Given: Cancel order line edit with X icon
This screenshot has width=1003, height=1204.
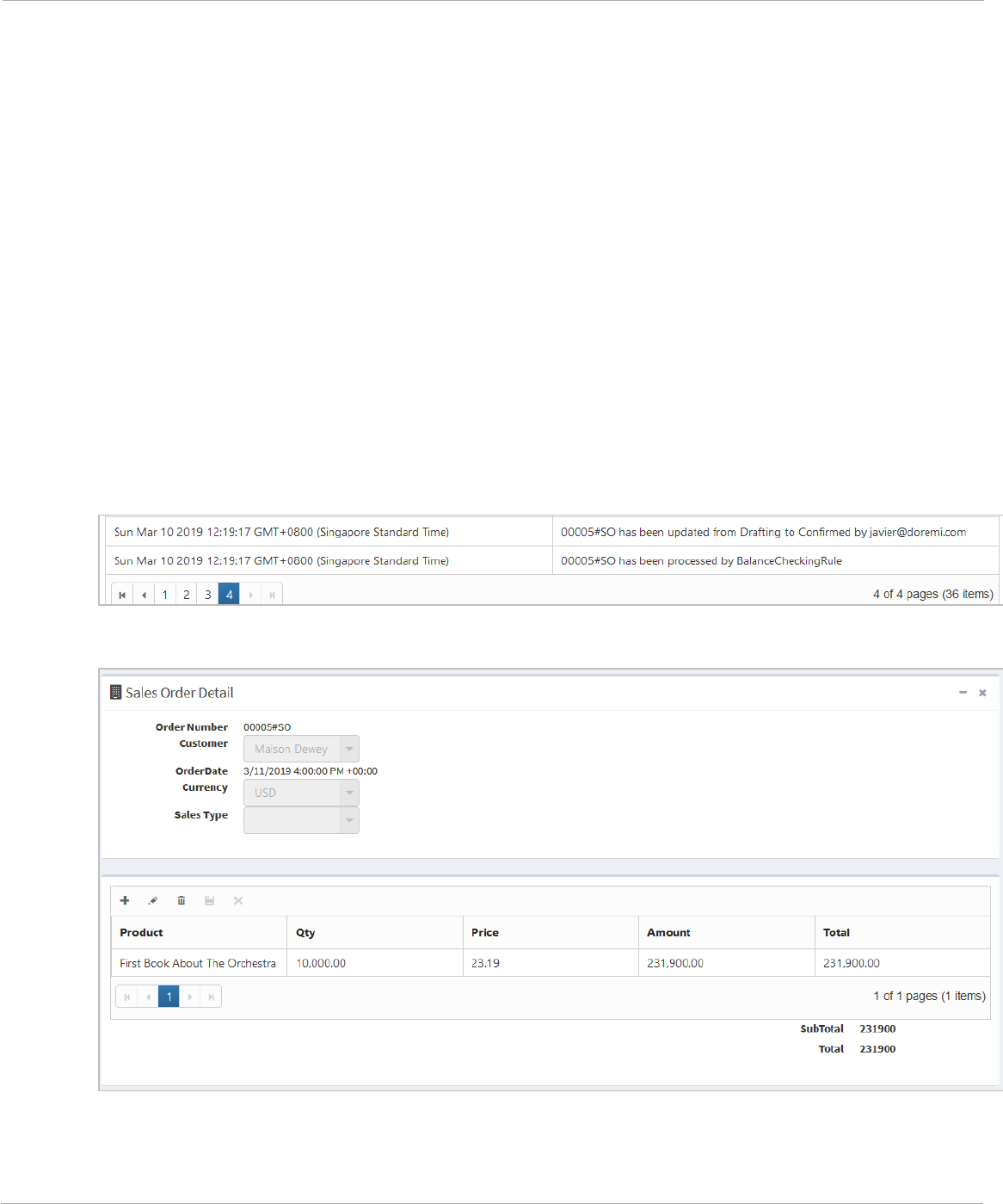Looking at the screenshot, I should click(x=238, y=900).
